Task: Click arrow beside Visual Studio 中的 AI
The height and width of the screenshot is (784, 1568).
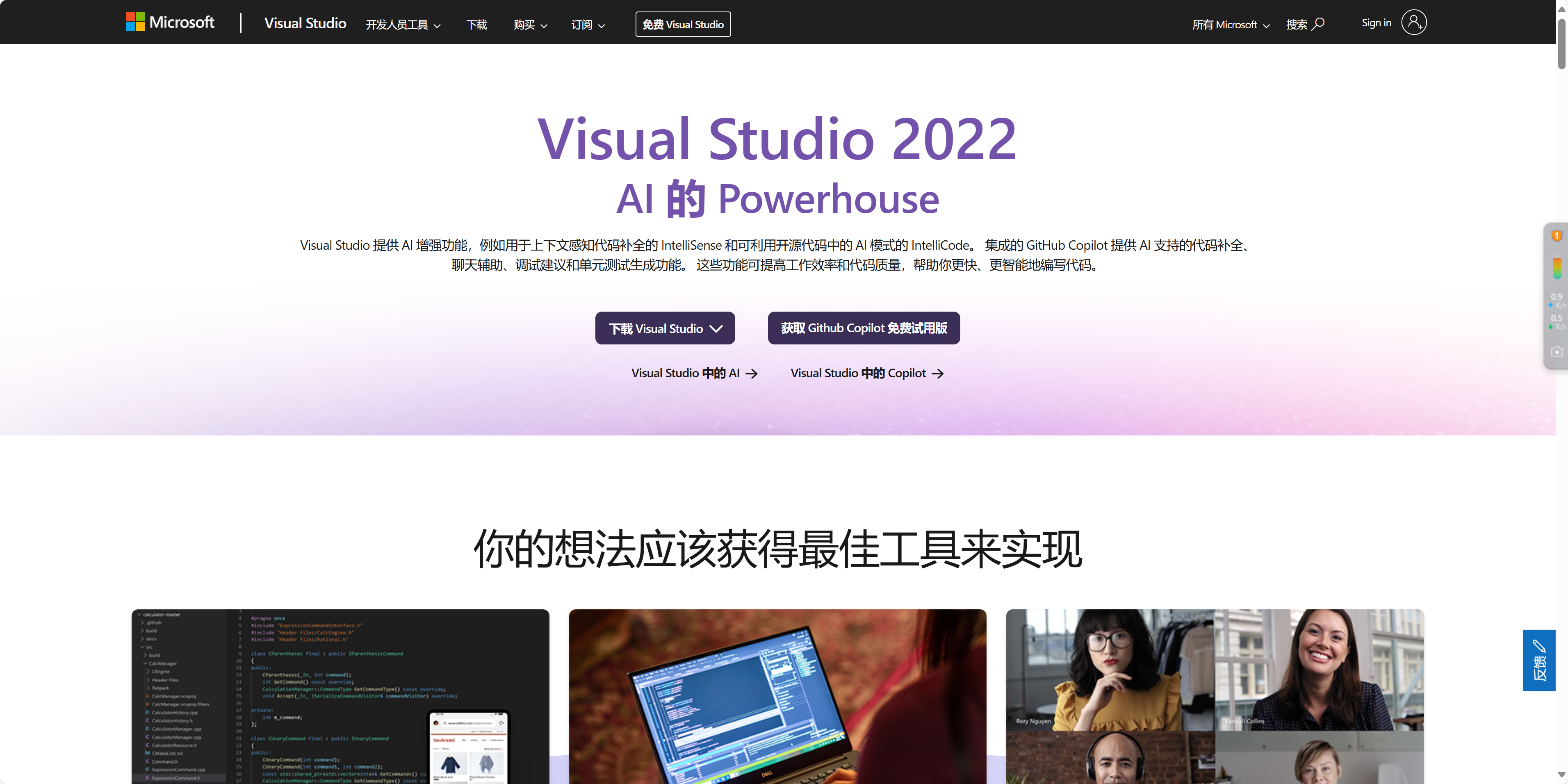Action: click(752, 374)
